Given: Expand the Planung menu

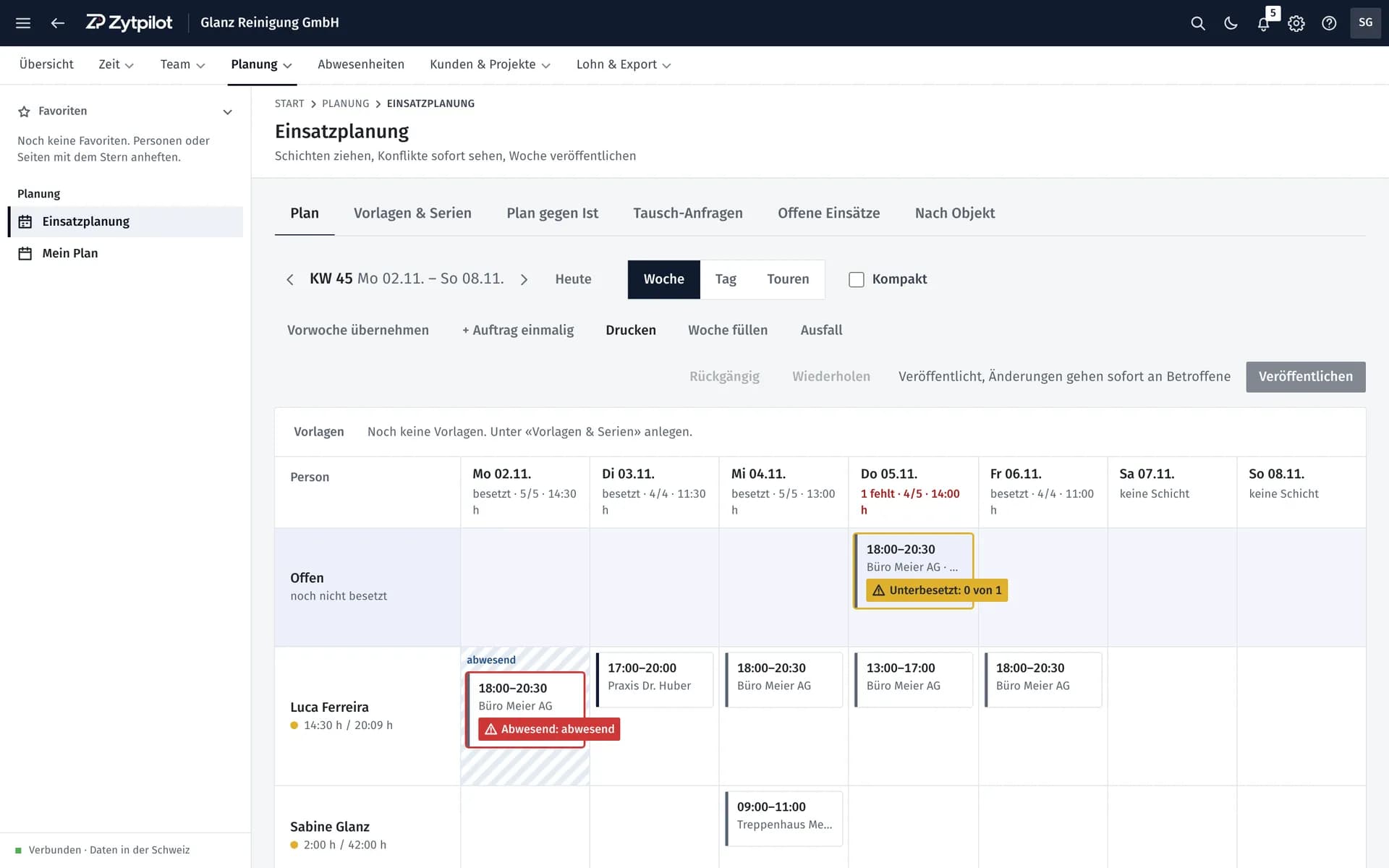Looking at the screenshot, I should click(x=261, y=64).
